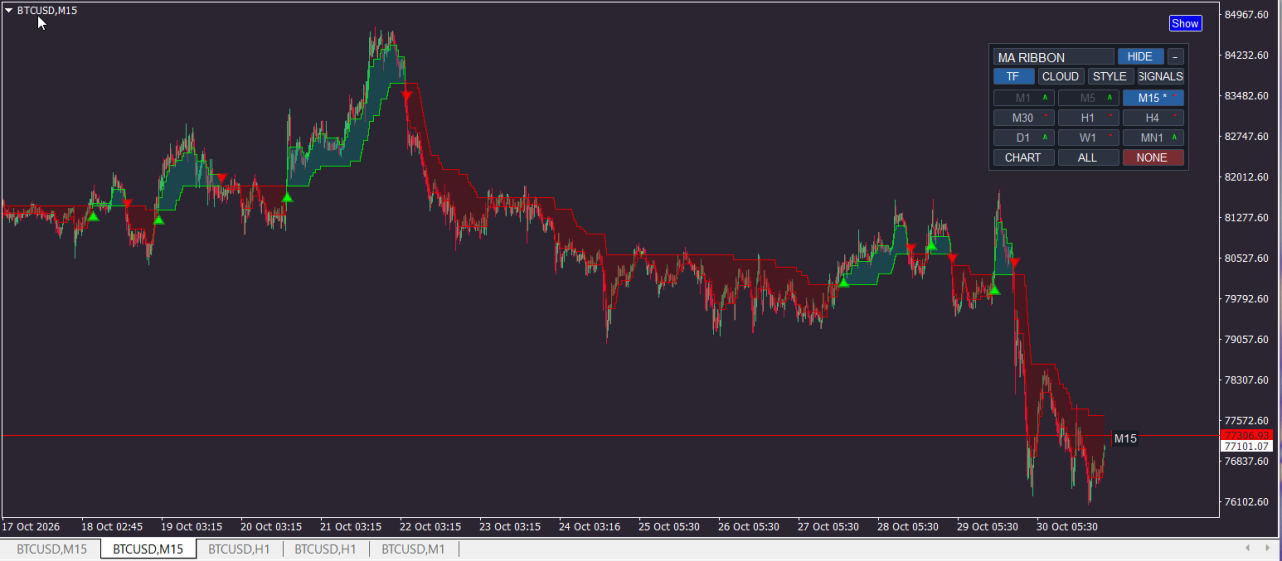Switch to the TF tab
Viewport: 1282px width, 561px height.
pos(1013,76)
